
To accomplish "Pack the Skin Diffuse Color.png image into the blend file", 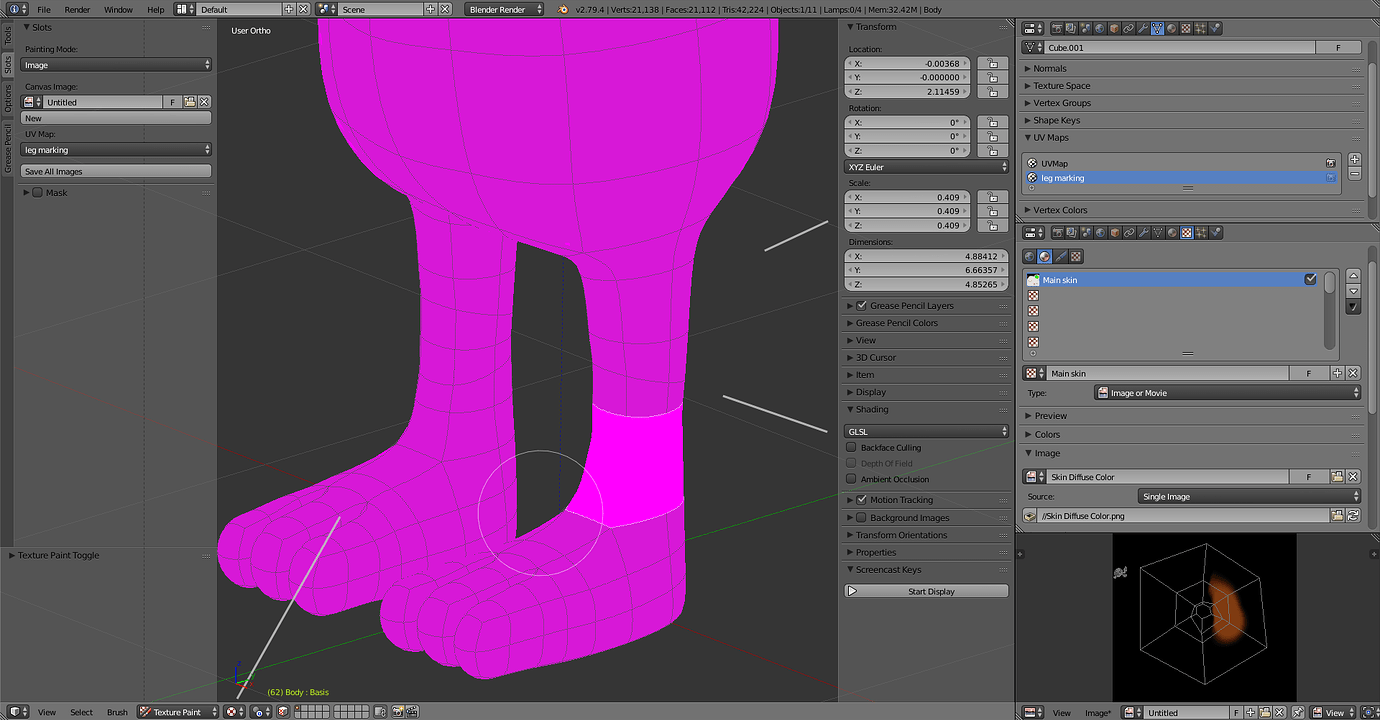I will [x=1031, y=516].
